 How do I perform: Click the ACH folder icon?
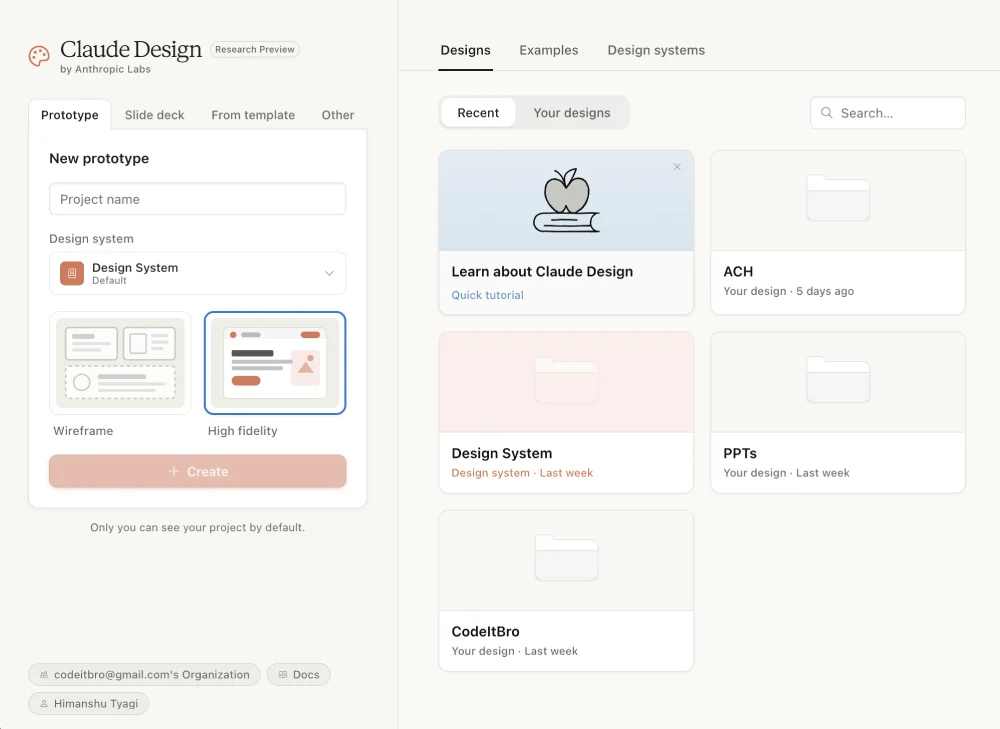pos(837,199)
